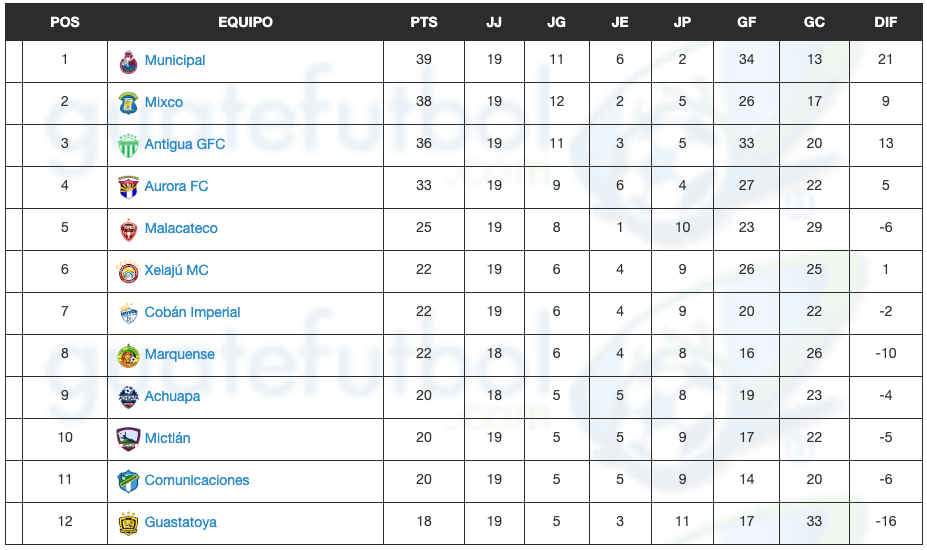
Task: Click the DIF column header
Action: (885, 22)
